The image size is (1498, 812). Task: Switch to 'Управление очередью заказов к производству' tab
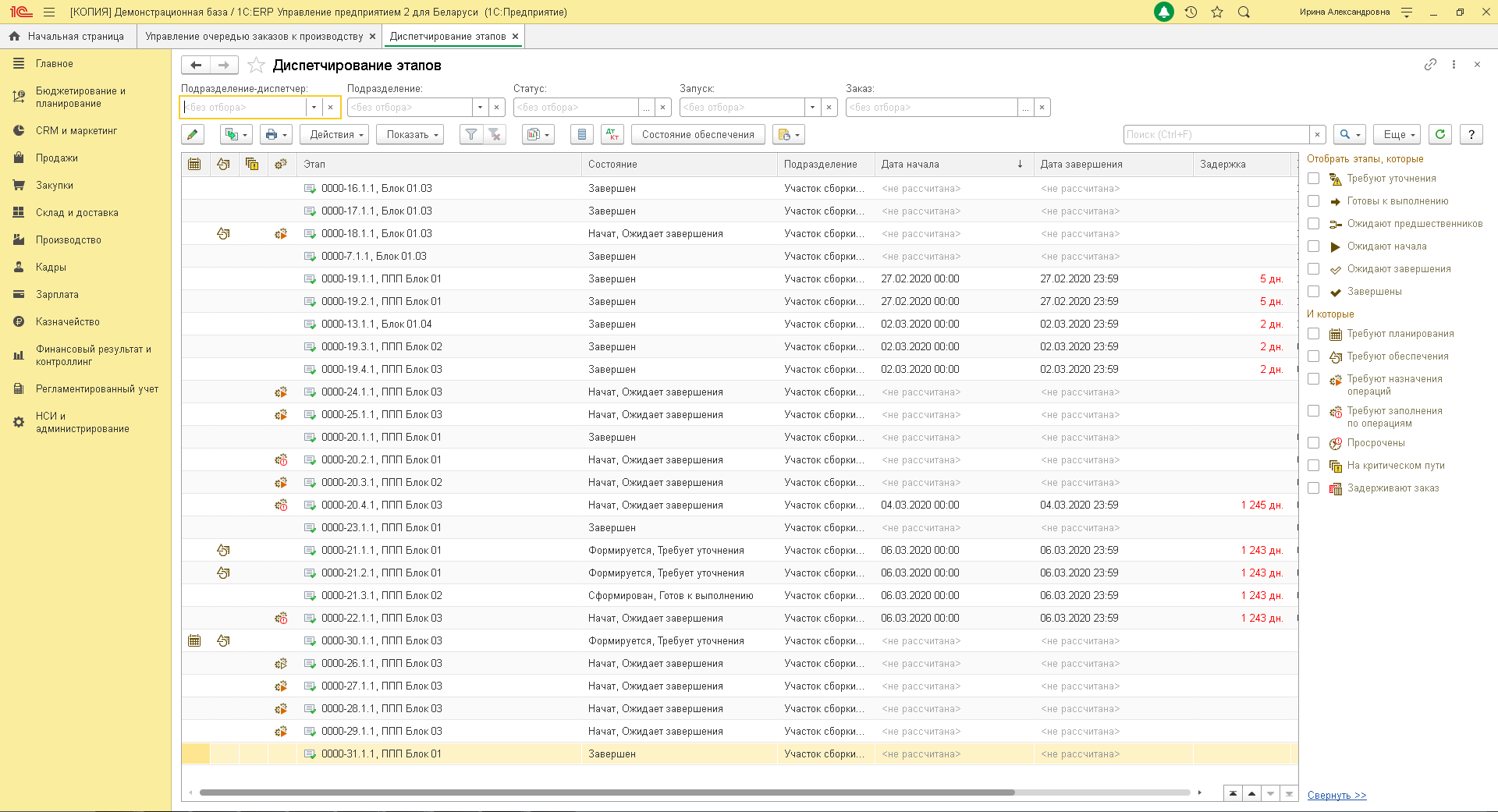pyautogui.click(x=254, y=37)
